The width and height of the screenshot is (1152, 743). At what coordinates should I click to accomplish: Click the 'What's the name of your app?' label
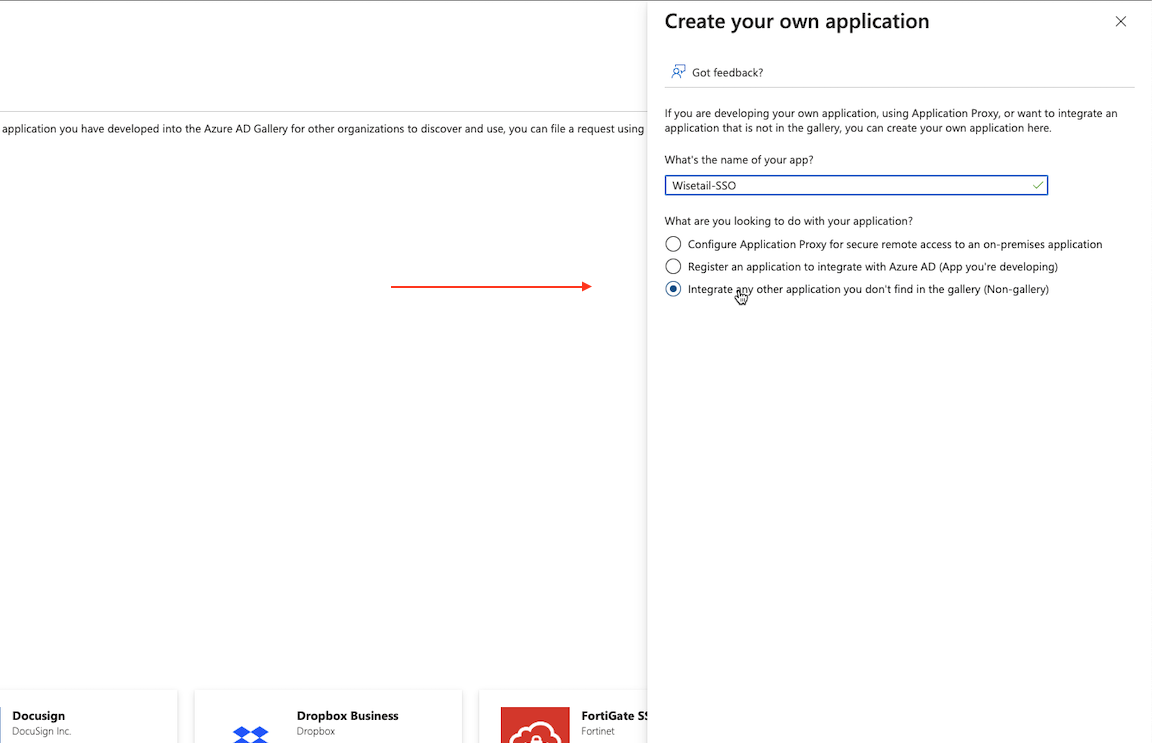pyautogui.click(x=739, y=159)
